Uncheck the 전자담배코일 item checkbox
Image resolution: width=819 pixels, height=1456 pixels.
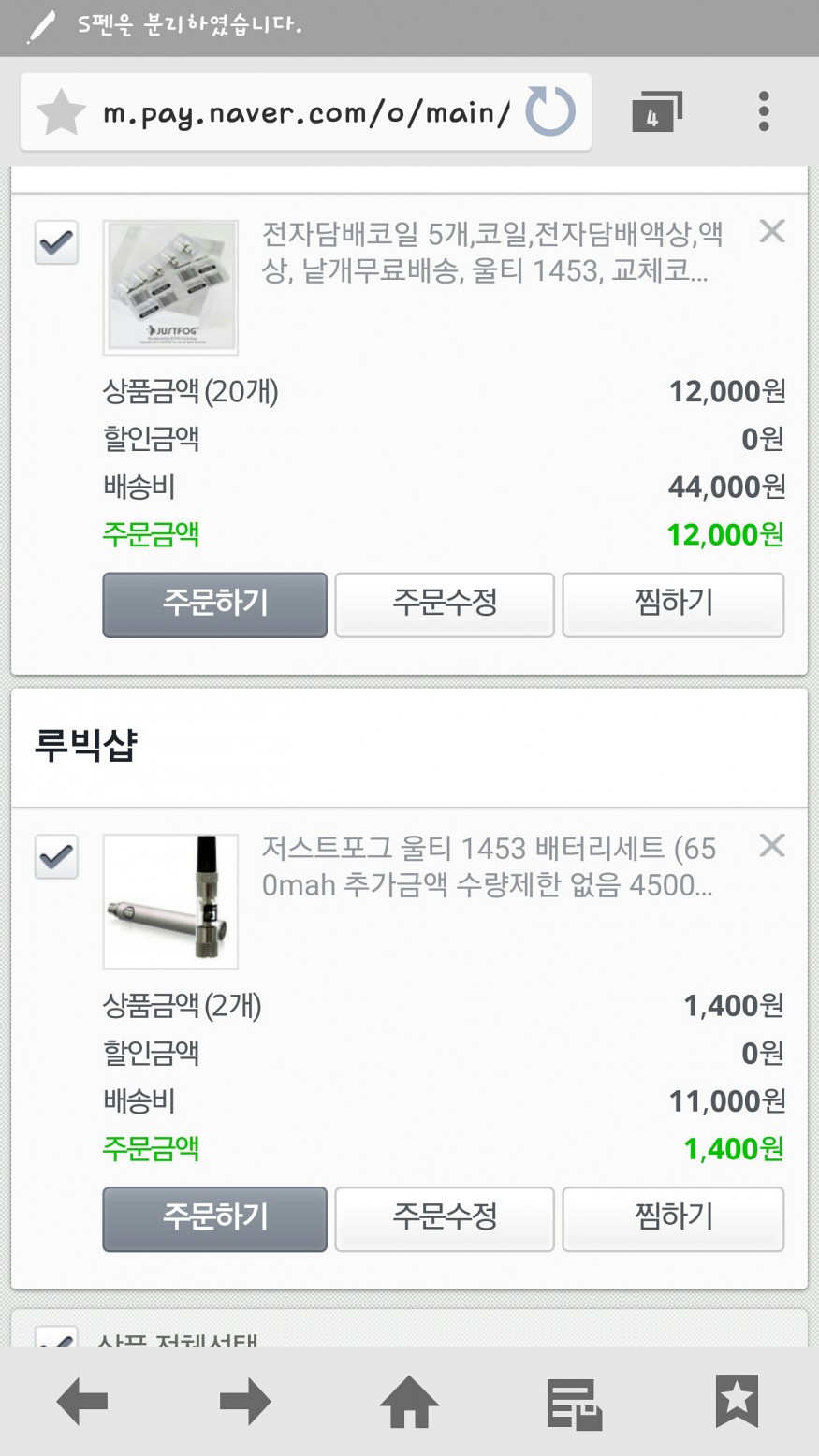coord(56,243)
